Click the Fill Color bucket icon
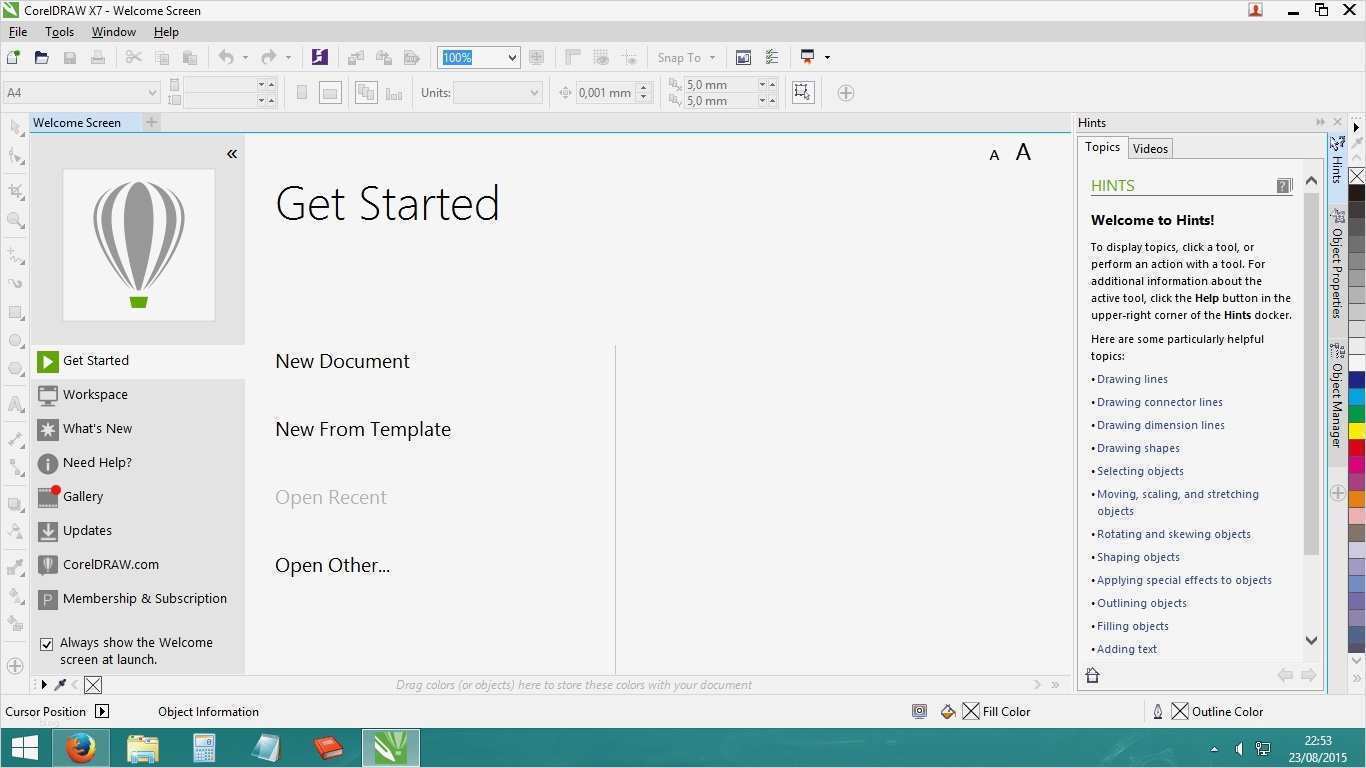The height and width of the screenshot is (768, 1366). 948,712
